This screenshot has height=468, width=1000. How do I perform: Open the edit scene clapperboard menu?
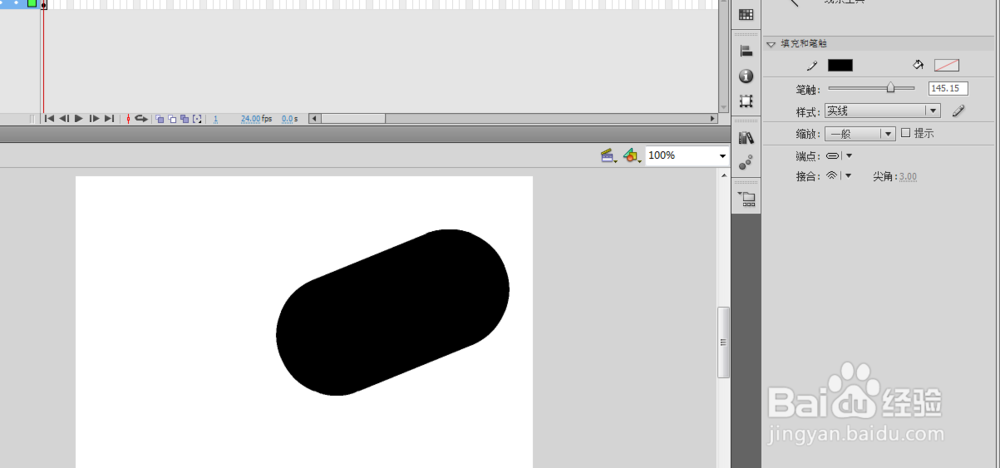coord(608,155)
